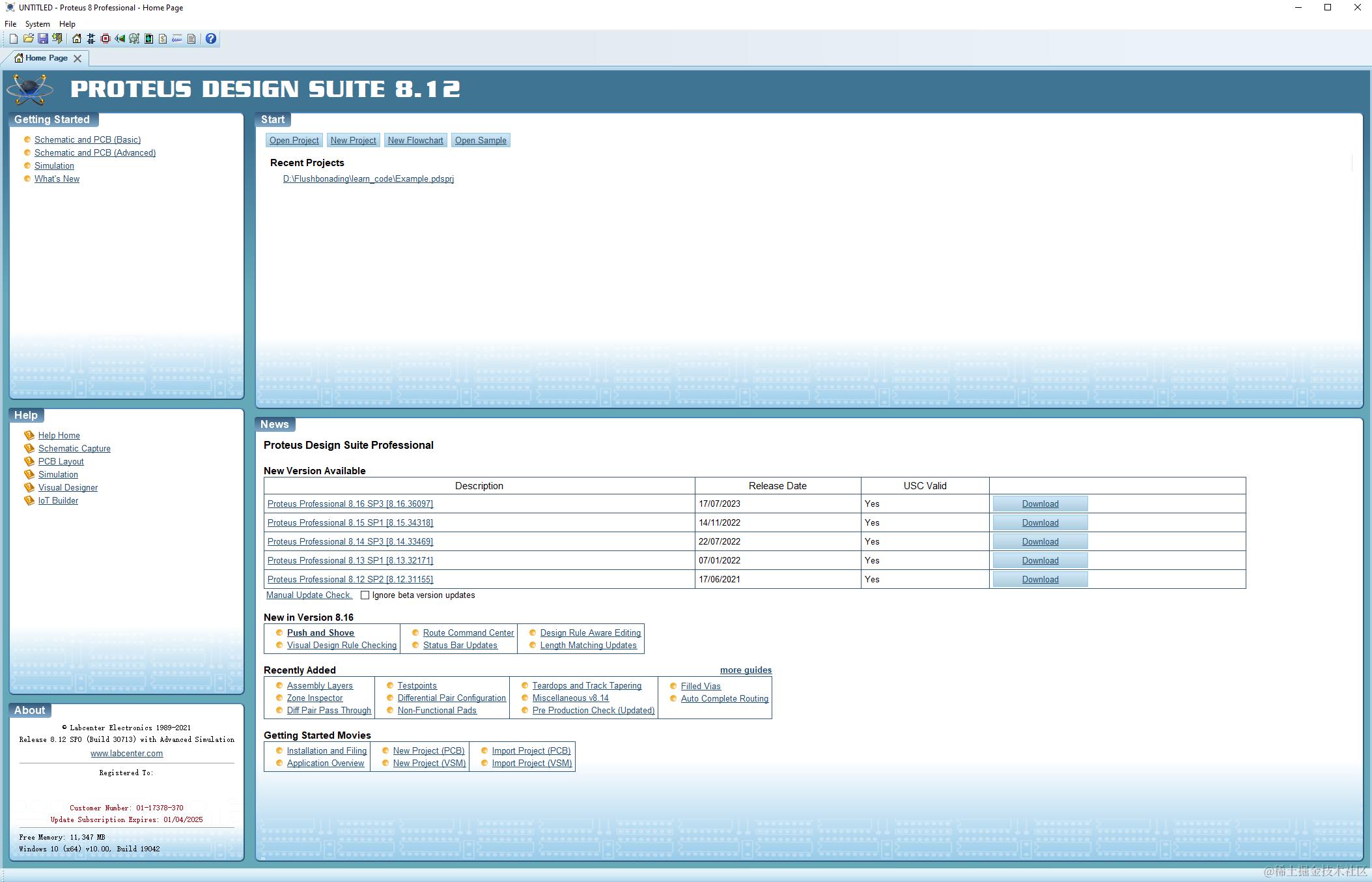This screenshot has width=1372, height=882.
Task: Open the System menu
Action: tap(37, 24)
